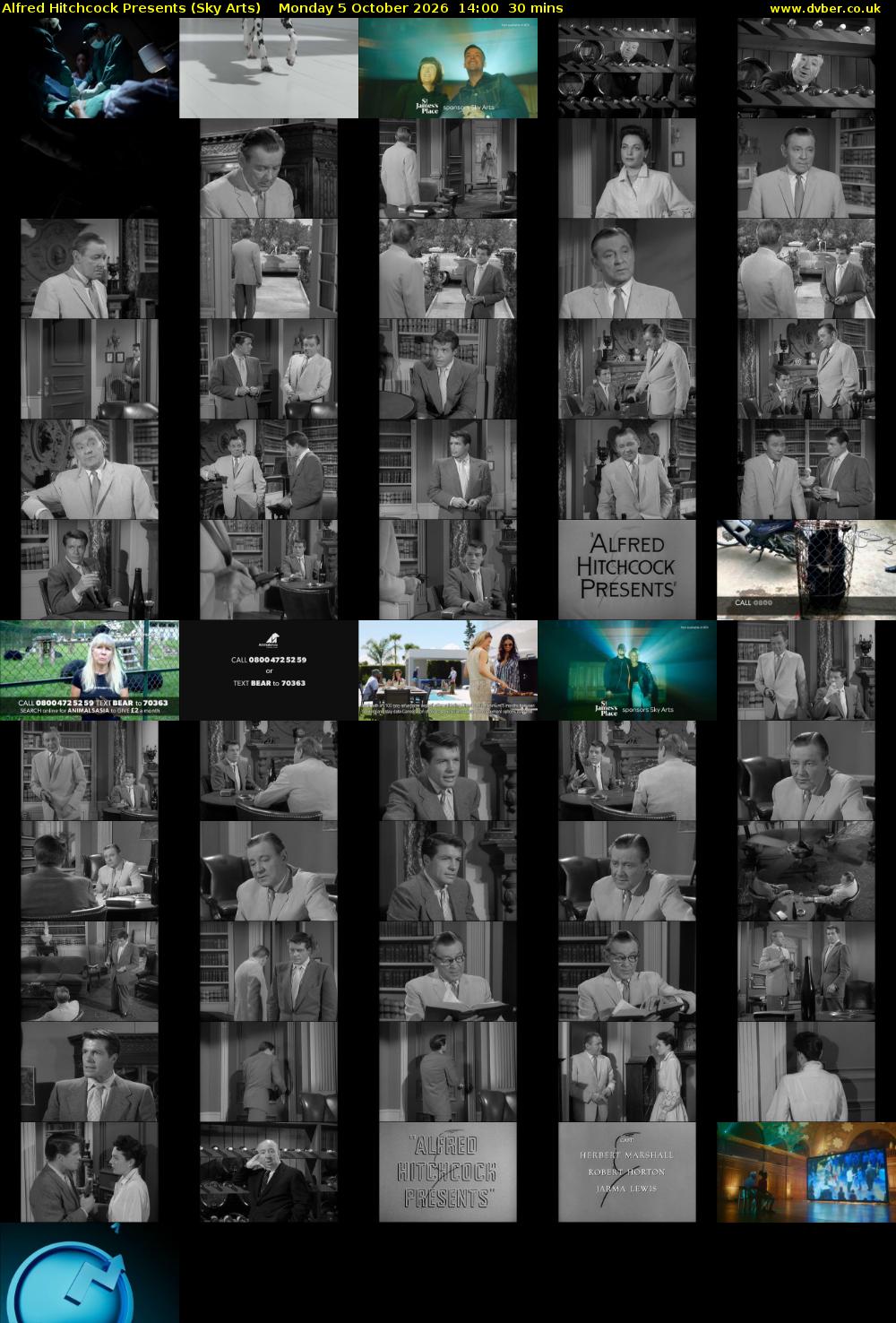Select the overhead view of two men at table
This screenshot has width=896, height=1323.
click(x=806, y=871)
